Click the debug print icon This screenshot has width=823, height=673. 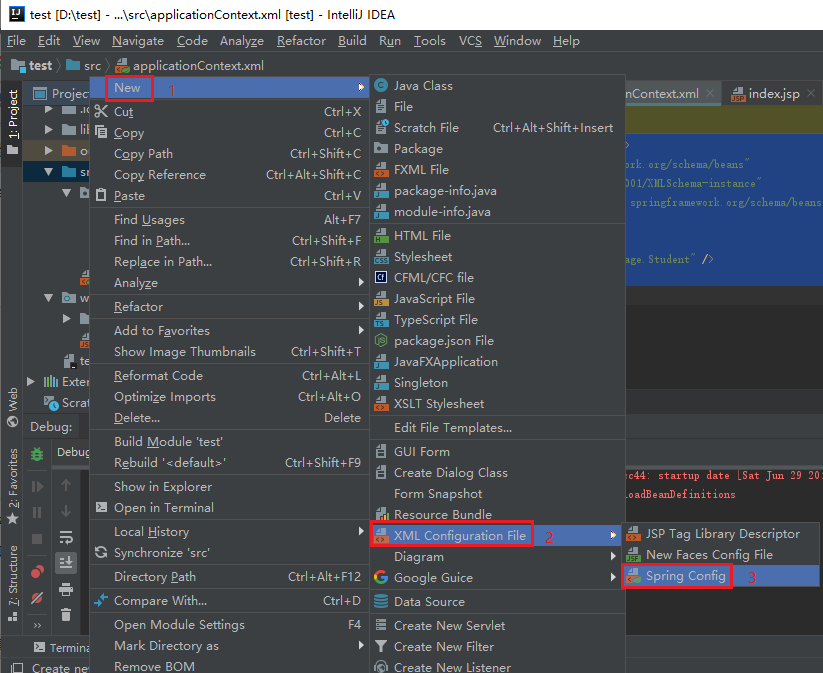pos(66,590)
